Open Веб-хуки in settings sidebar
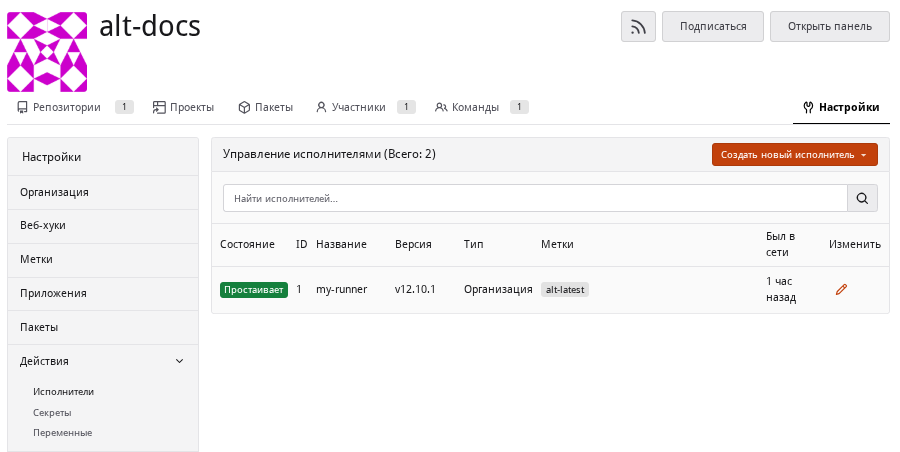 pos(103,226)
